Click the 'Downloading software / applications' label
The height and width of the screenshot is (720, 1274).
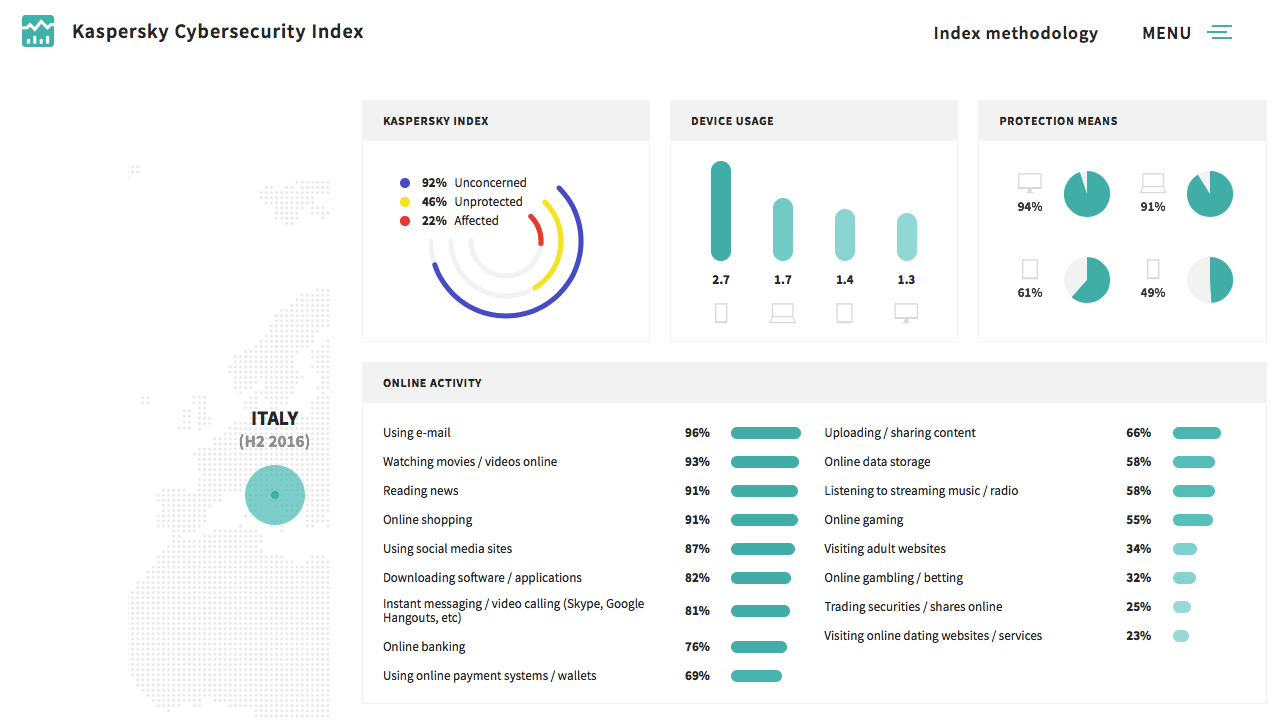tap(482, 578)
